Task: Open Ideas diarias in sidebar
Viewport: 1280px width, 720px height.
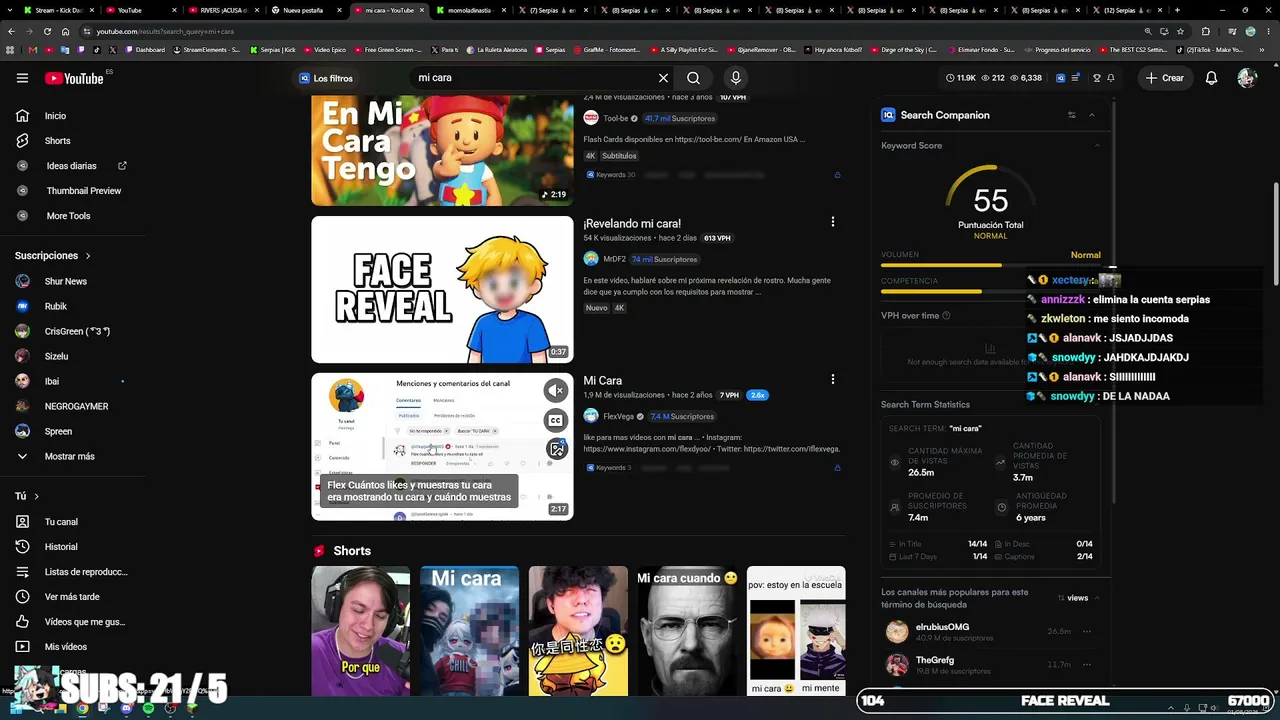Action: click(72, 166)
